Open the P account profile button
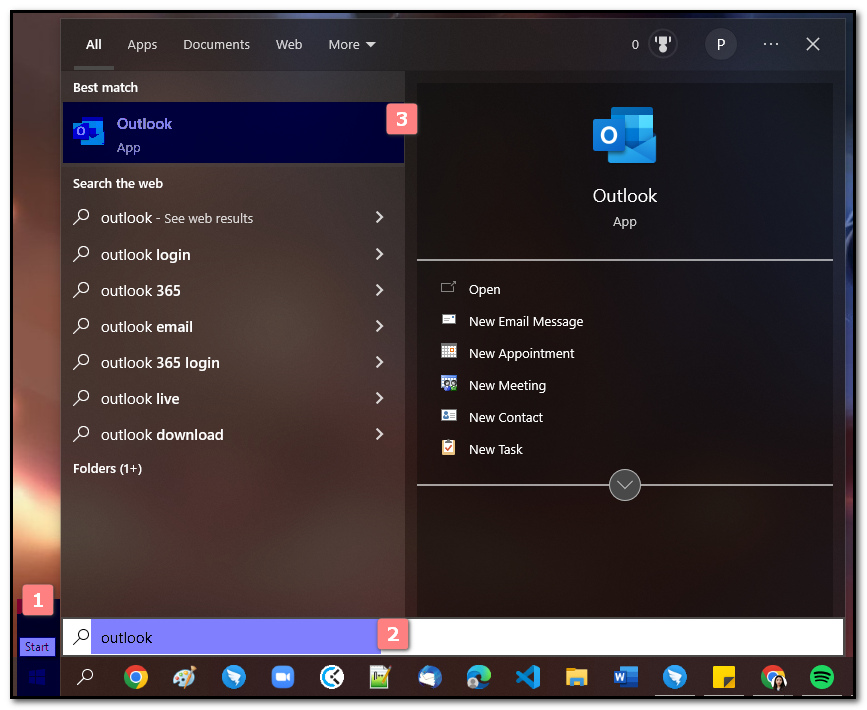Viewport: 867px width, 710px height. (x=720, y=44)
